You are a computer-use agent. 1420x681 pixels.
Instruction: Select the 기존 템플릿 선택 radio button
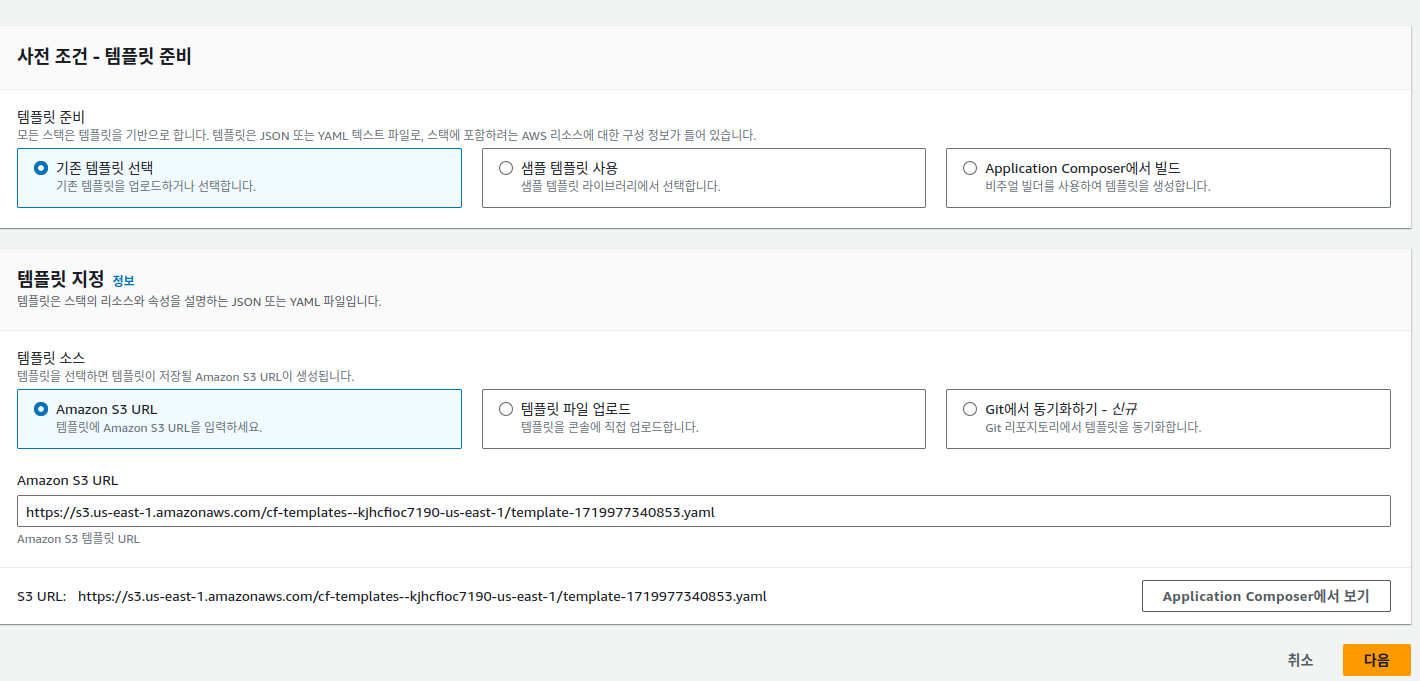[41, 168]
